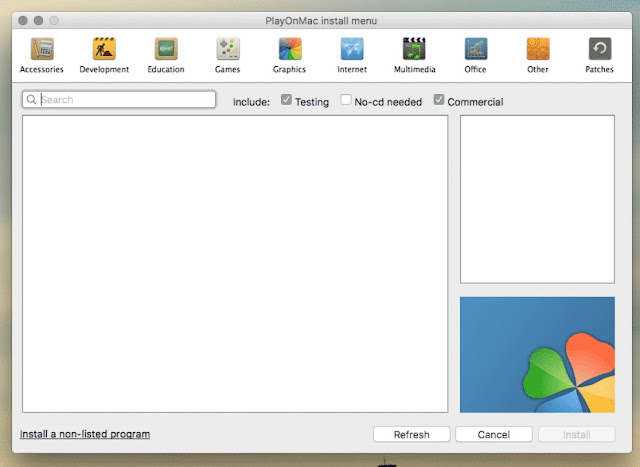Uncheck the Commercial checkbox
Screen dimensions: 640x467
439,100
